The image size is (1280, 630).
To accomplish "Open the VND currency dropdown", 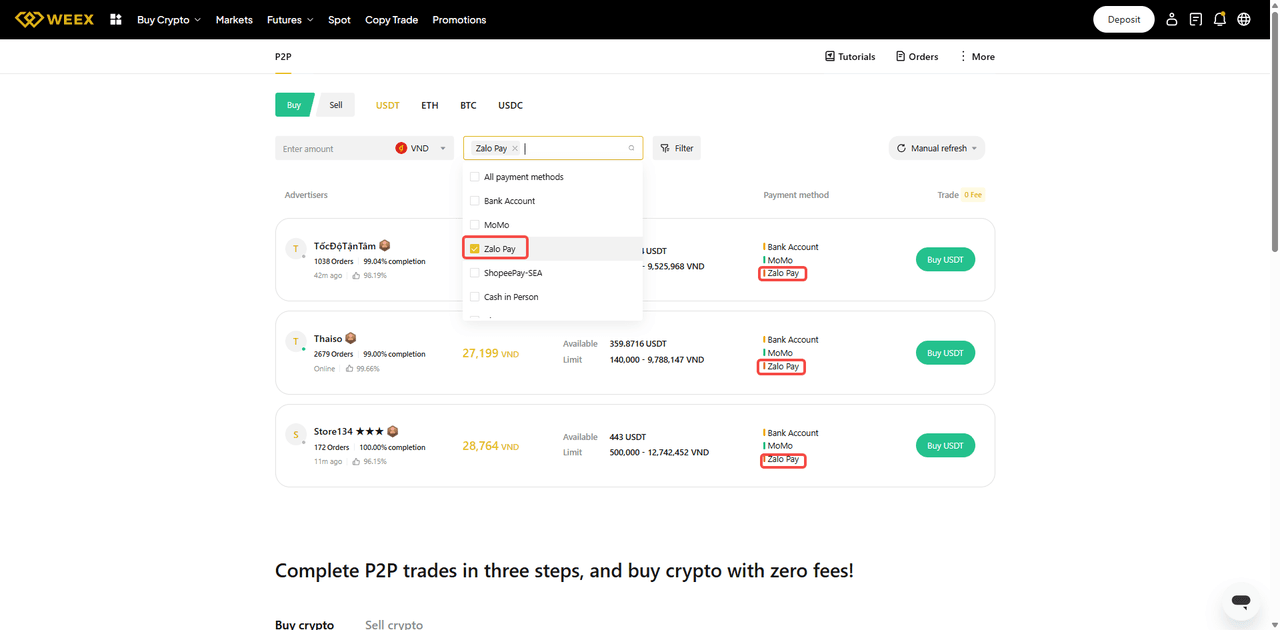I will [x=421, y=148].
